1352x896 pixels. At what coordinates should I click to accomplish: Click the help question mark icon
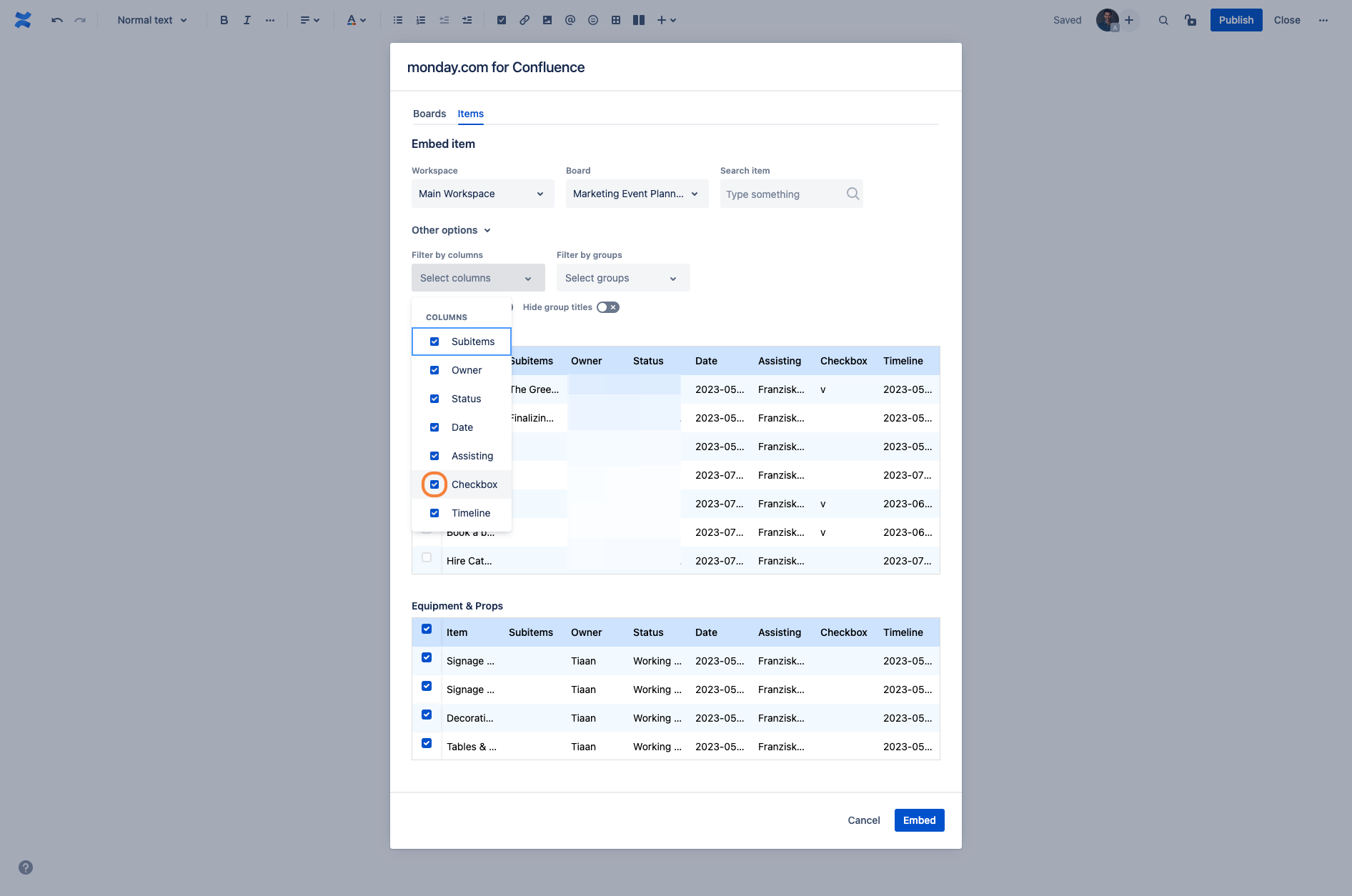coord(26,867)
